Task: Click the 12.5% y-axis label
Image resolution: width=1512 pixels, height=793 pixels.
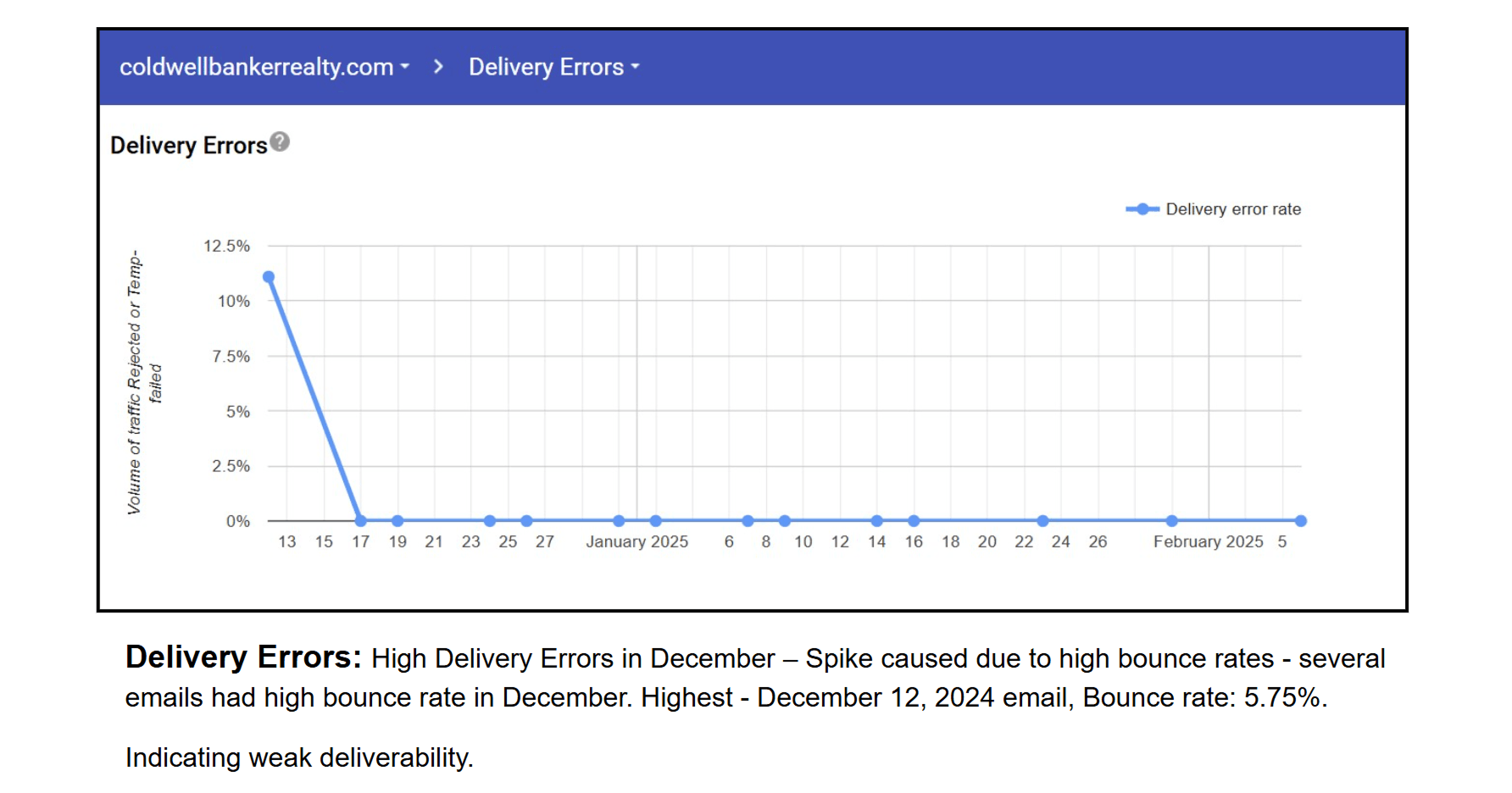Action: point(226,247)
